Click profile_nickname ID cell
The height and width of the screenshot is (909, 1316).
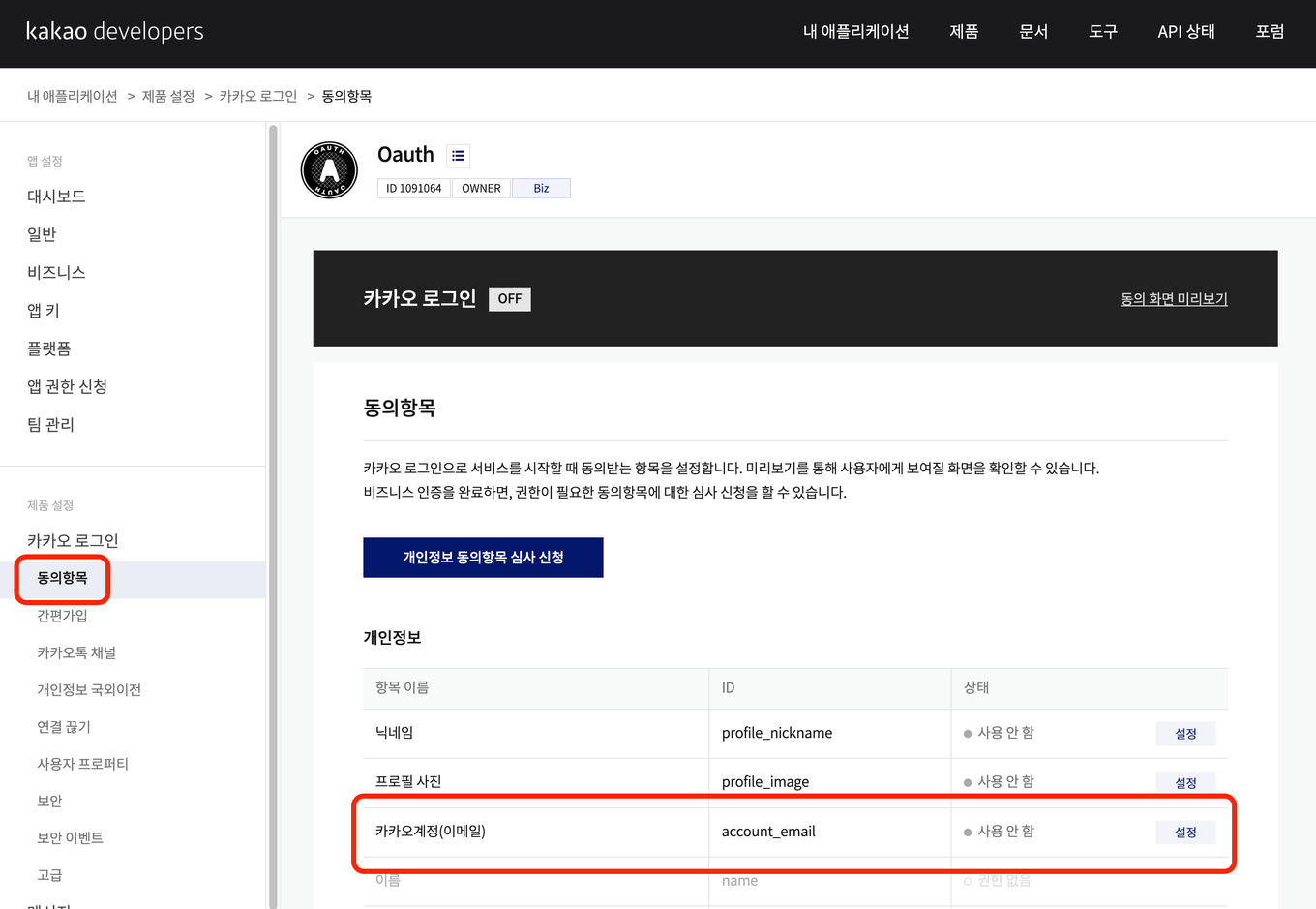[x=777, y=733]
